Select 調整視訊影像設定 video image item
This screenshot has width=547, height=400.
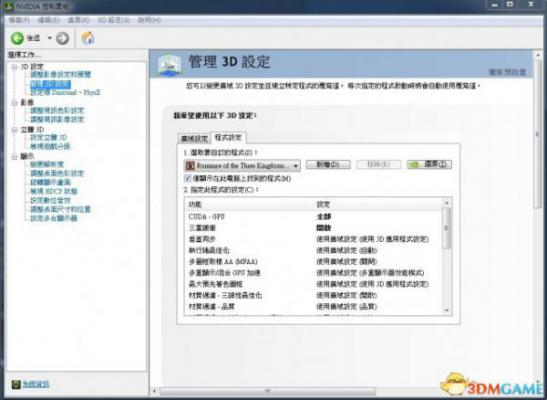57,119
